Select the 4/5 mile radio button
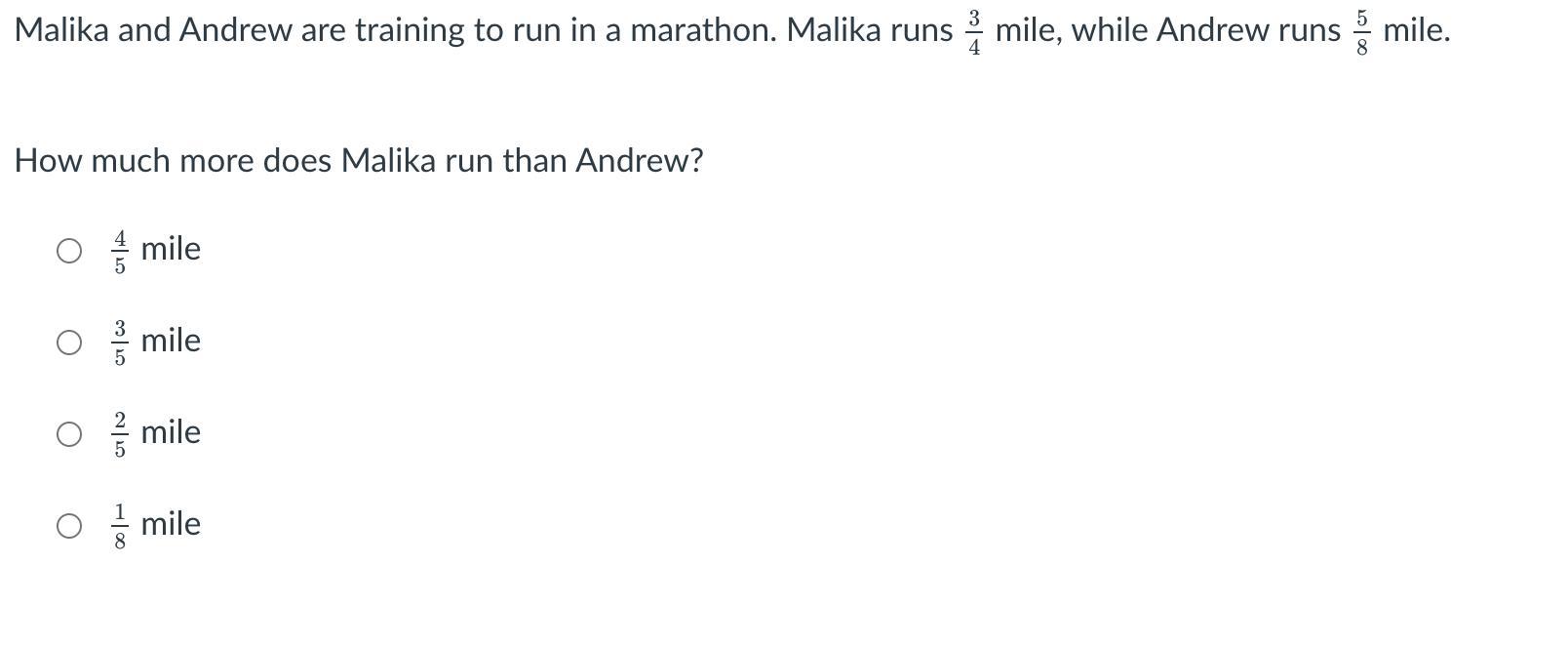 69,251
